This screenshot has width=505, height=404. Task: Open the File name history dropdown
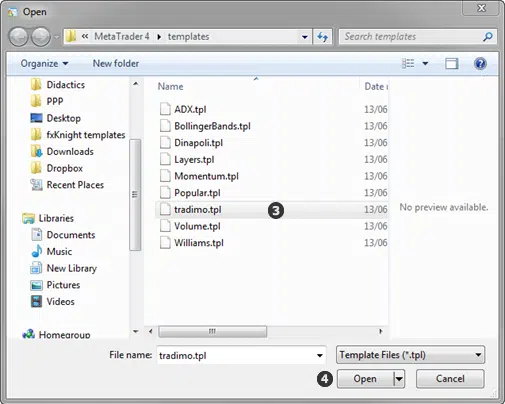point(319,355)
